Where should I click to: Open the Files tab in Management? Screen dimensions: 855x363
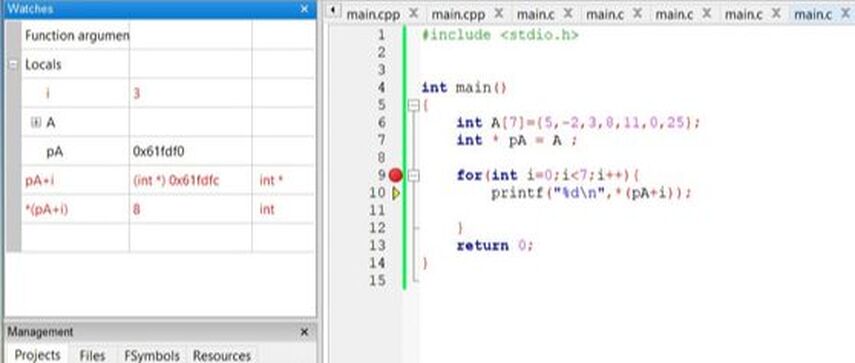pos(92,355)
